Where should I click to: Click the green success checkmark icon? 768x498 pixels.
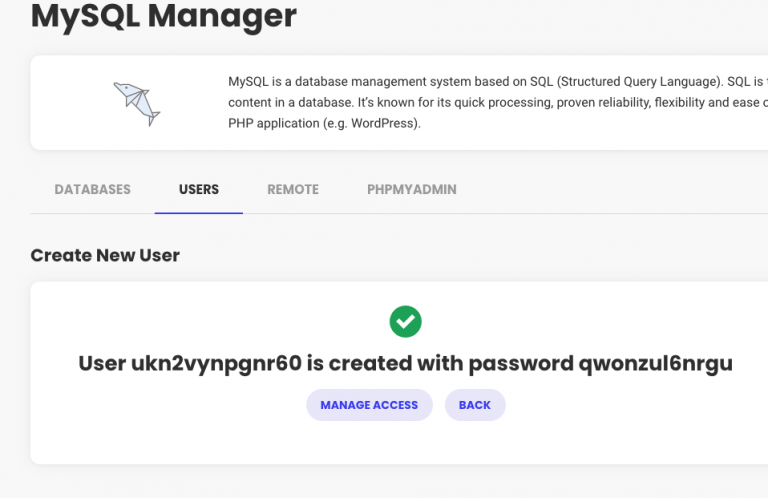(406, 321)
